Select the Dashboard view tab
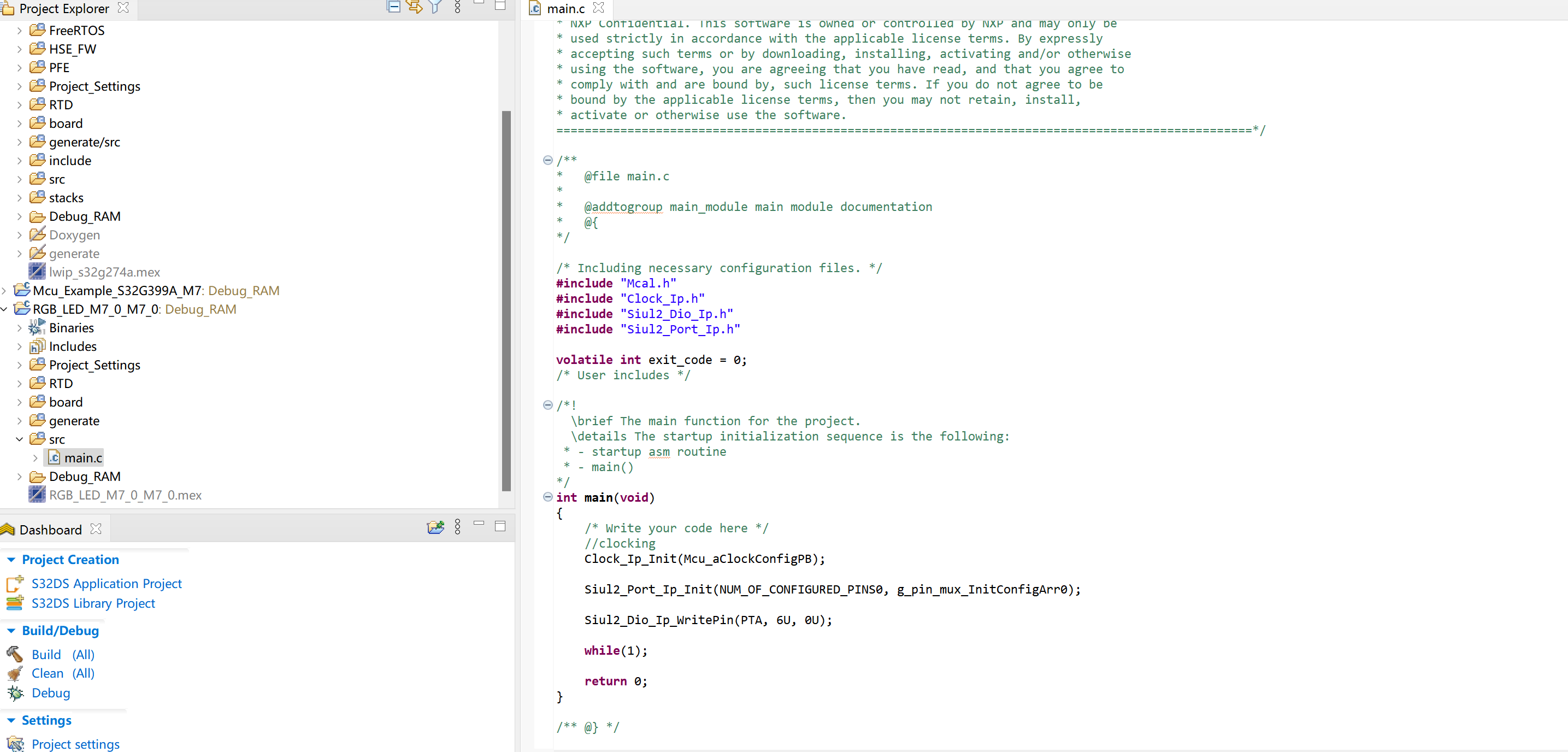Image resolution: width=1568 pixels, height=752 pixels. click(x=50, y=530)
